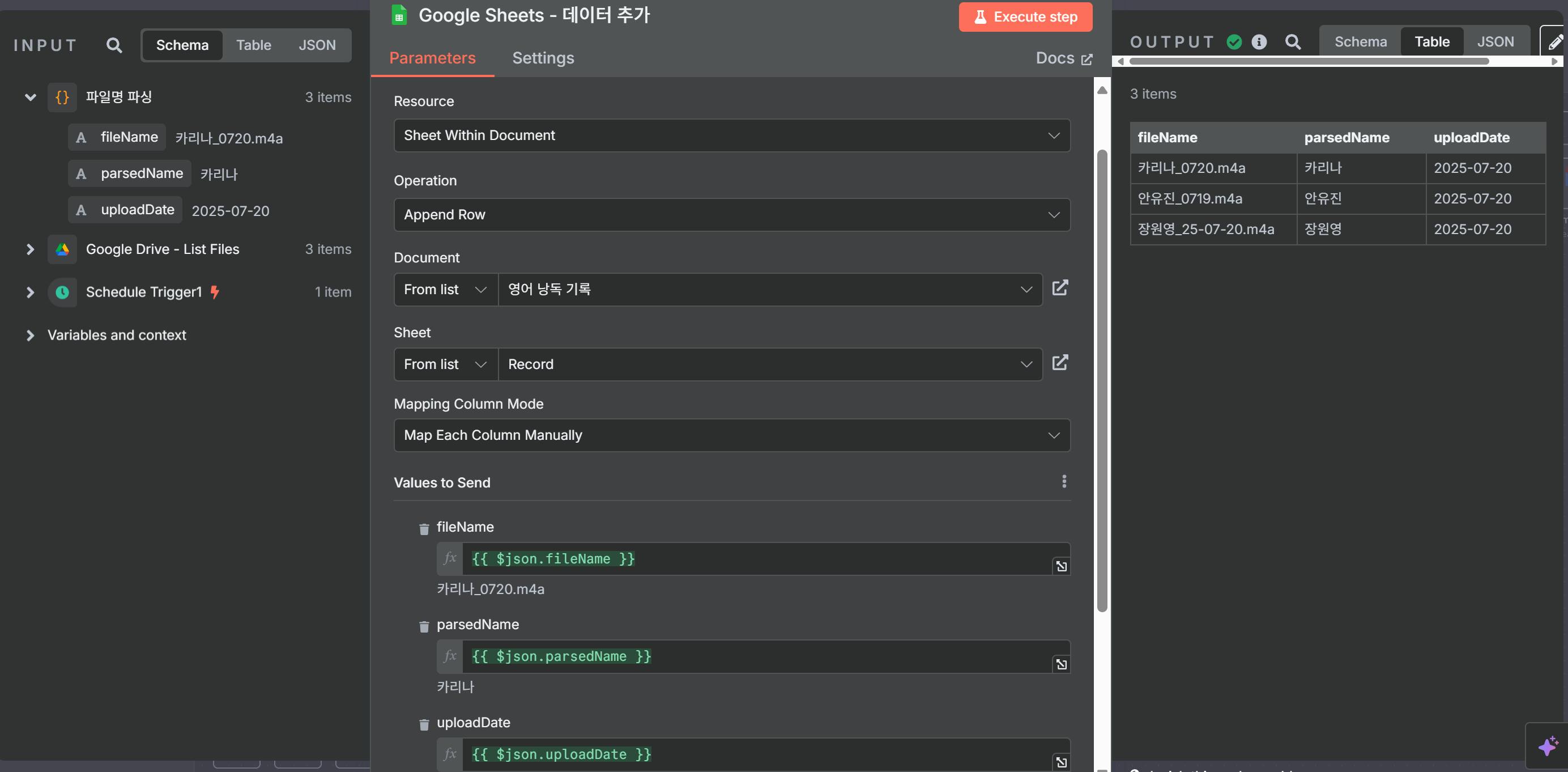Expand the parsedName expression editor
This screenshot has height=772, width=1568.
[1062, 664]
